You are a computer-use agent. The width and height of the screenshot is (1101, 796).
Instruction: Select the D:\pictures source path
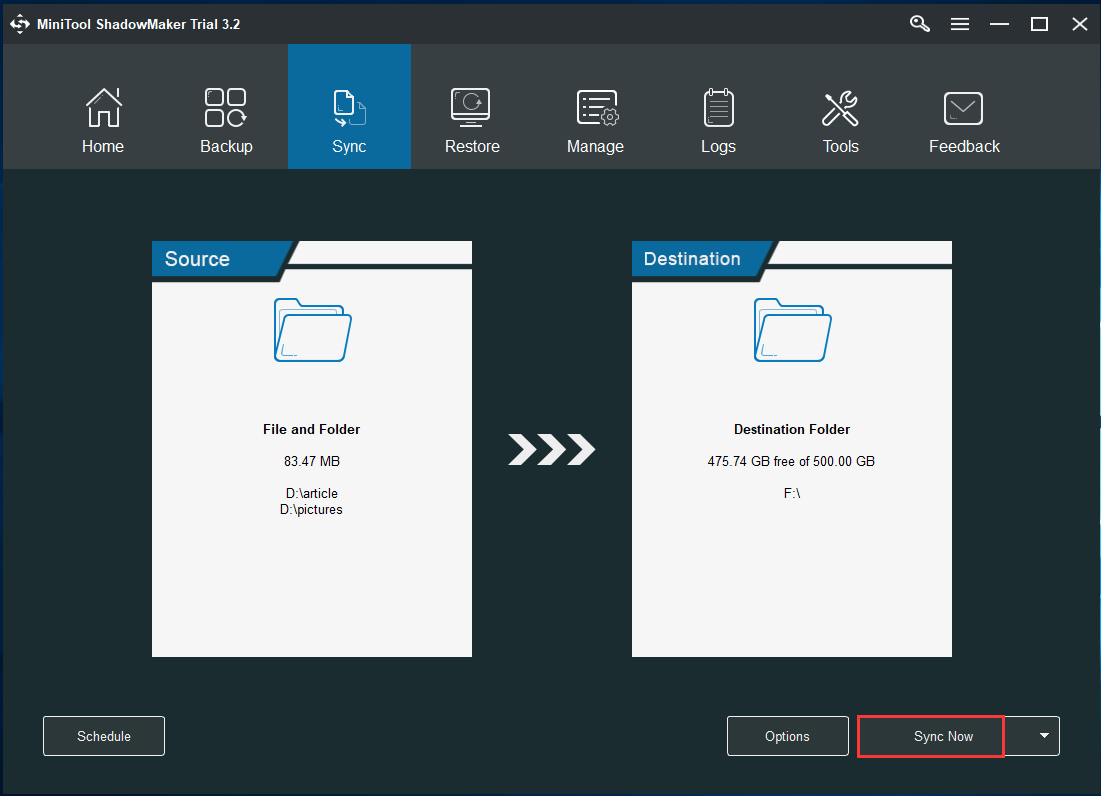[311, 509]
